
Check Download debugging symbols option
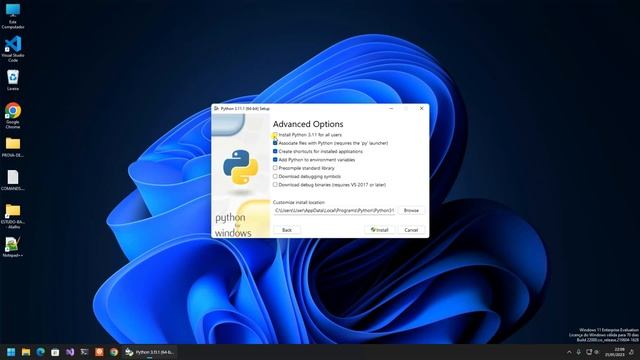click(x=275, y=176)
